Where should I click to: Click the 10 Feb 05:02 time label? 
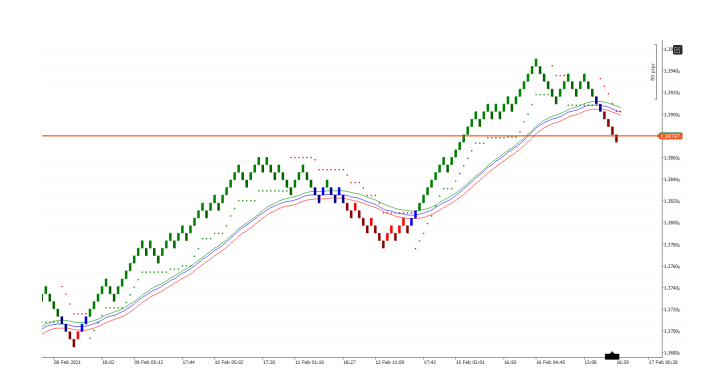(228, 362)
